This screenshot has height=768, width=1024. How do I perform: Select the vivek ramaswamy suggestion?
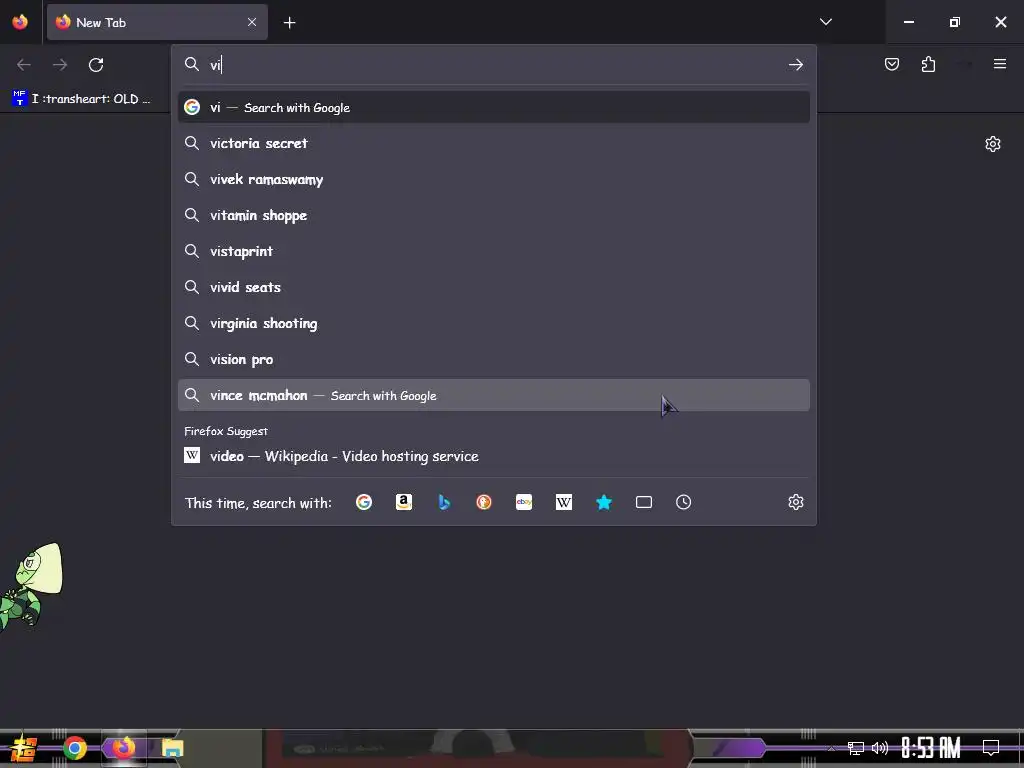coord(494,179)
